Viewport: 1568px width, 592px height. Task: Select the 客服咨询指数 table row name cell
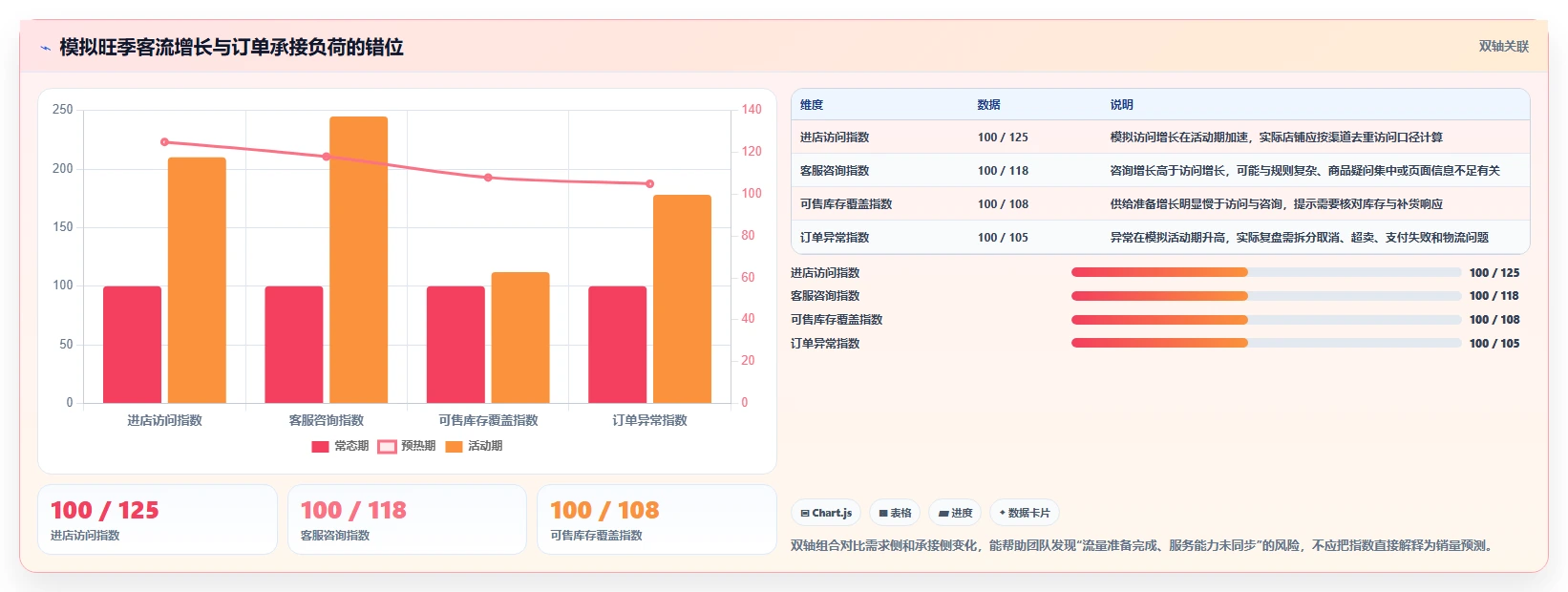(835, 171)
